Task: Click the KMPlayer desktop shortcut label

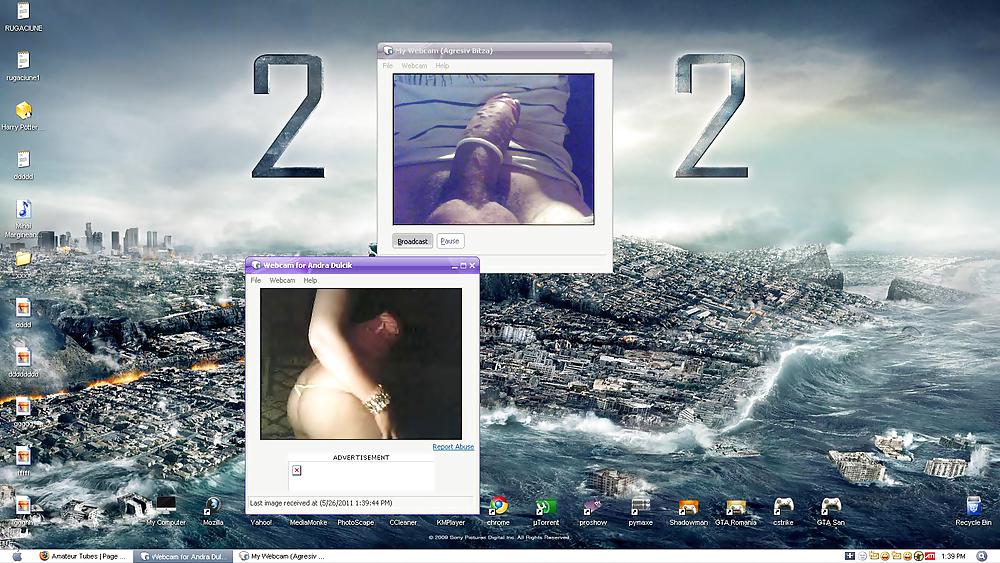Action: (x=450, y=522)
